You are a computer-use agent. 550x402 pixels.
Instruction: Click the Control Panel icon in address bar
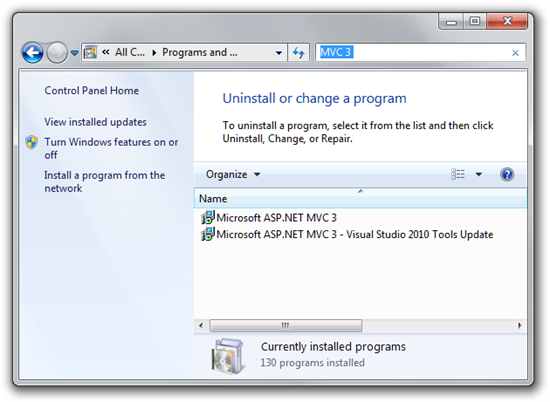click(x=90, y=53)
